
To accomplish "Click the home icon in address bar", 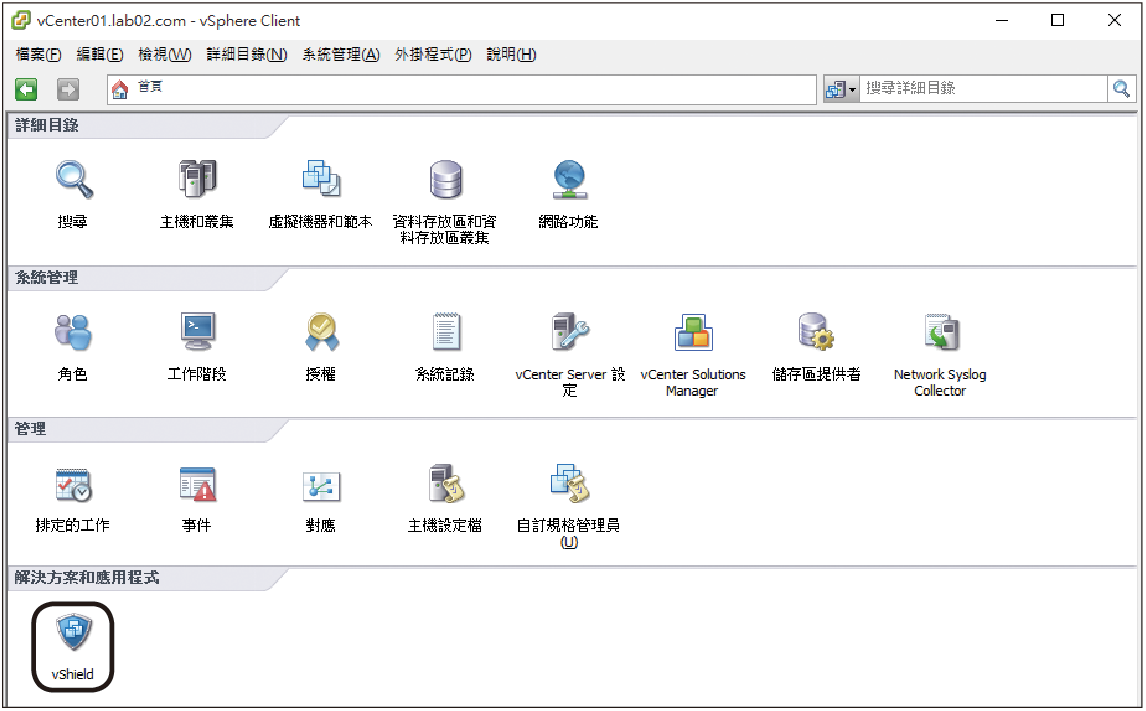I will [x=120, y=89].
